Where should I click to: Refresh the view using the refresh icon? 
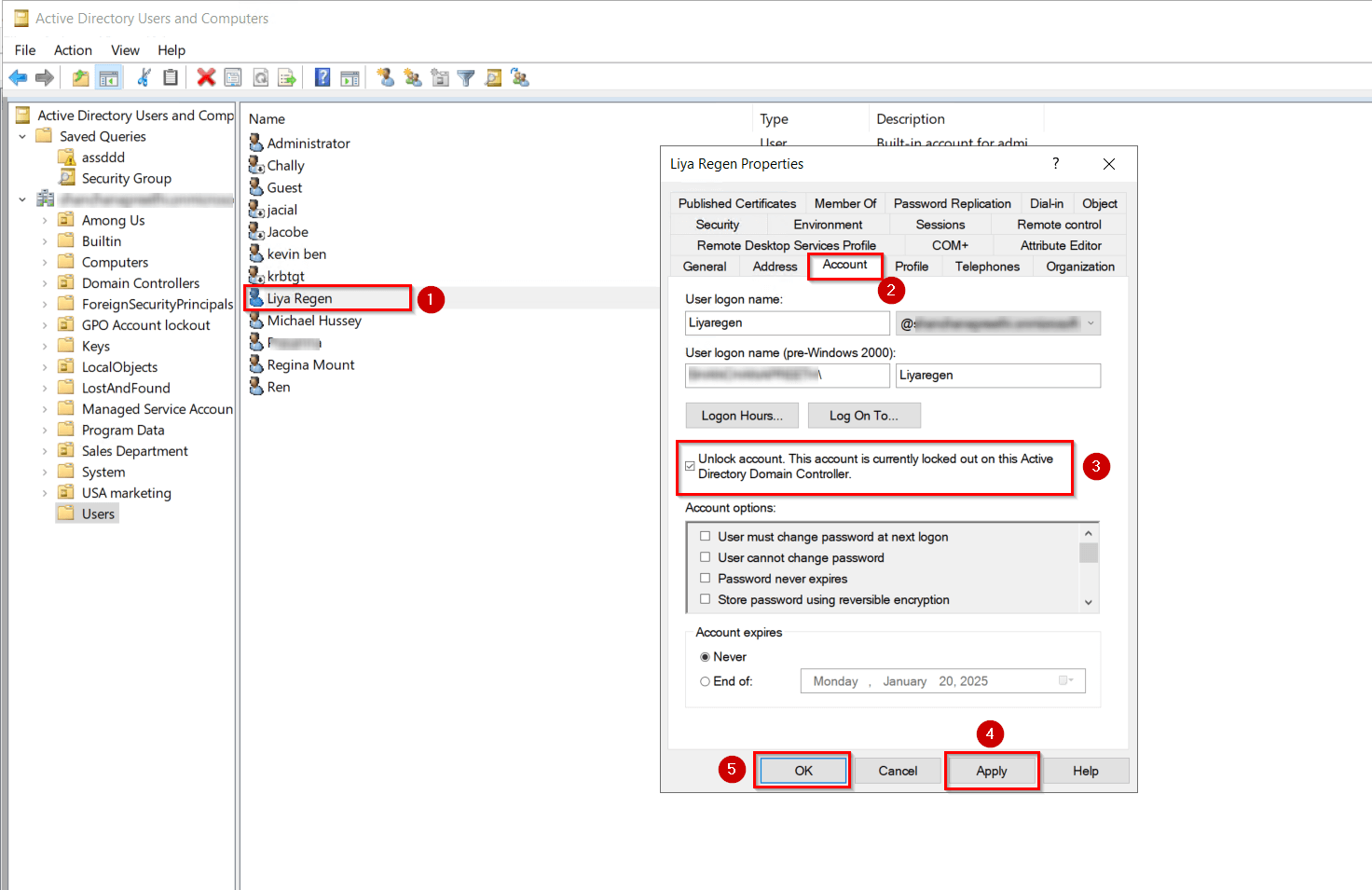pos(260,77)
